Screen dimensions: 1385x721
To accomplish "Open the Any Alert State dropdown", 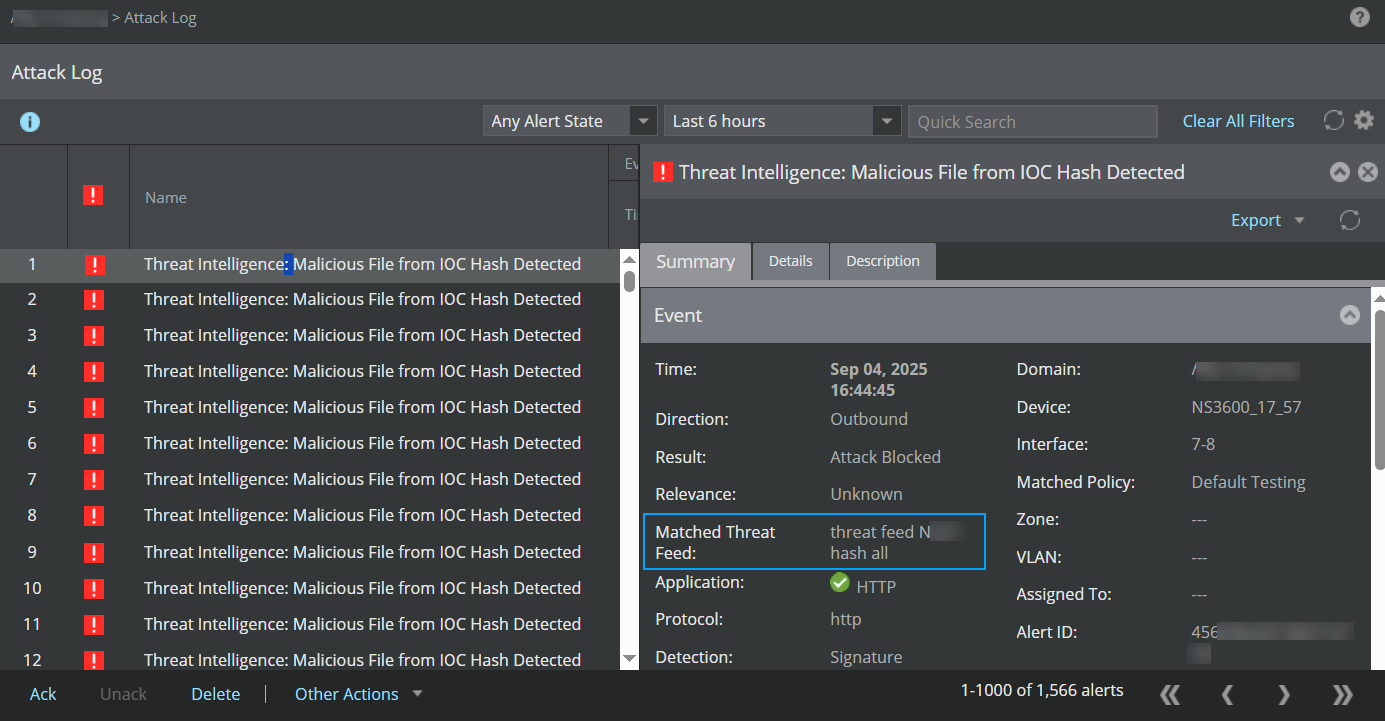I will 570,121.
